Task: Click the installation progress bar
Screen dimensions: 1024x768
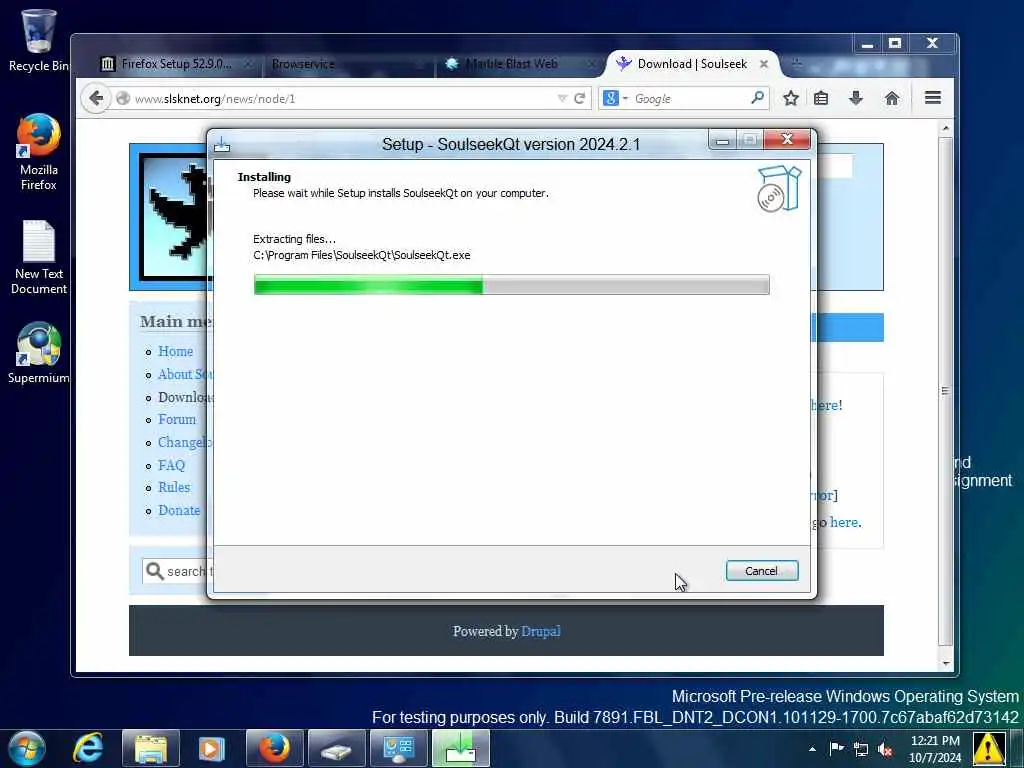Action: 511,285
